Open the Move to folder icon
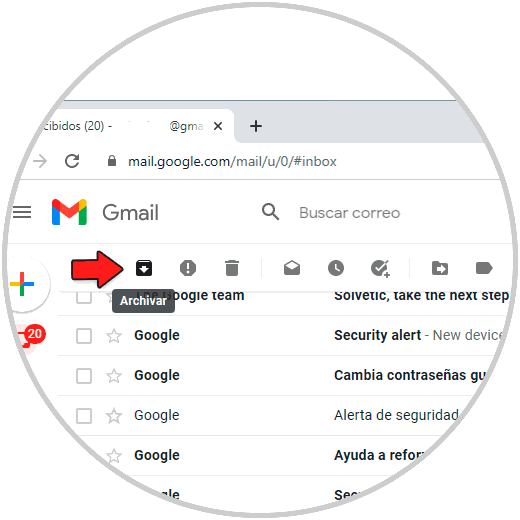The image size is (520, 520). (x=440, y=268)
